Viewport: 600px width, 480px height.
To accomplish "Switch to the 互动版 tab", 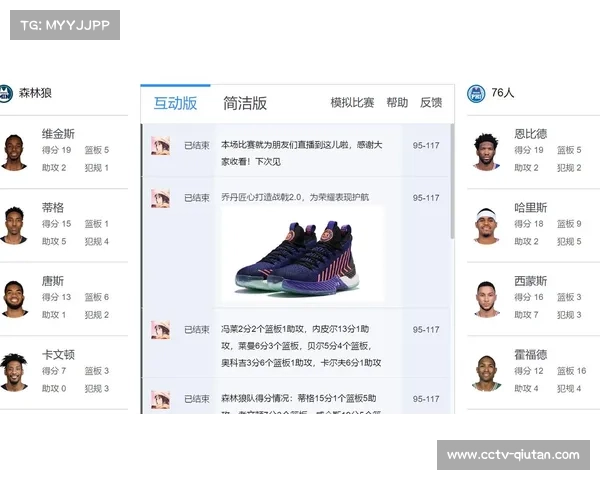I will [175, 103].
